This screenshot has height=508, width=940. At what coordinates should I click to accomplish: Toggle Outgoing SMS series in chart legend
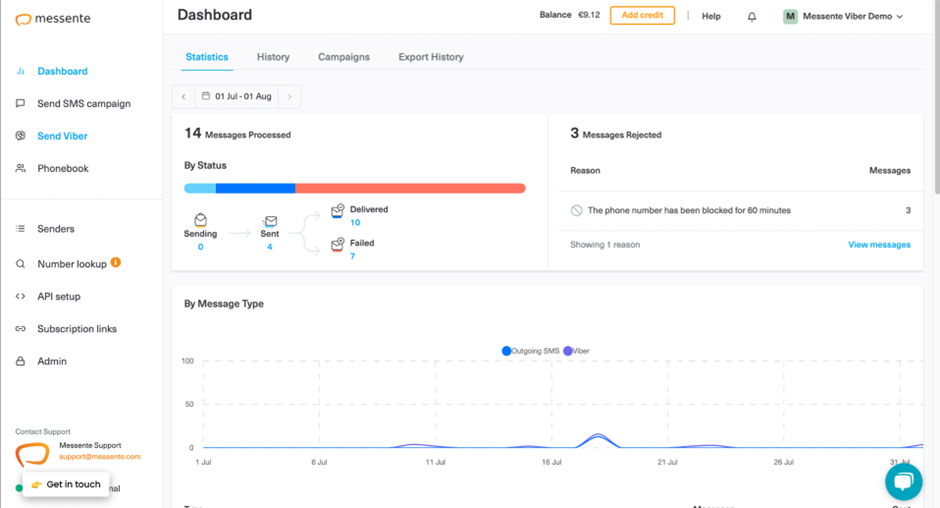click(x=531, y=351)
